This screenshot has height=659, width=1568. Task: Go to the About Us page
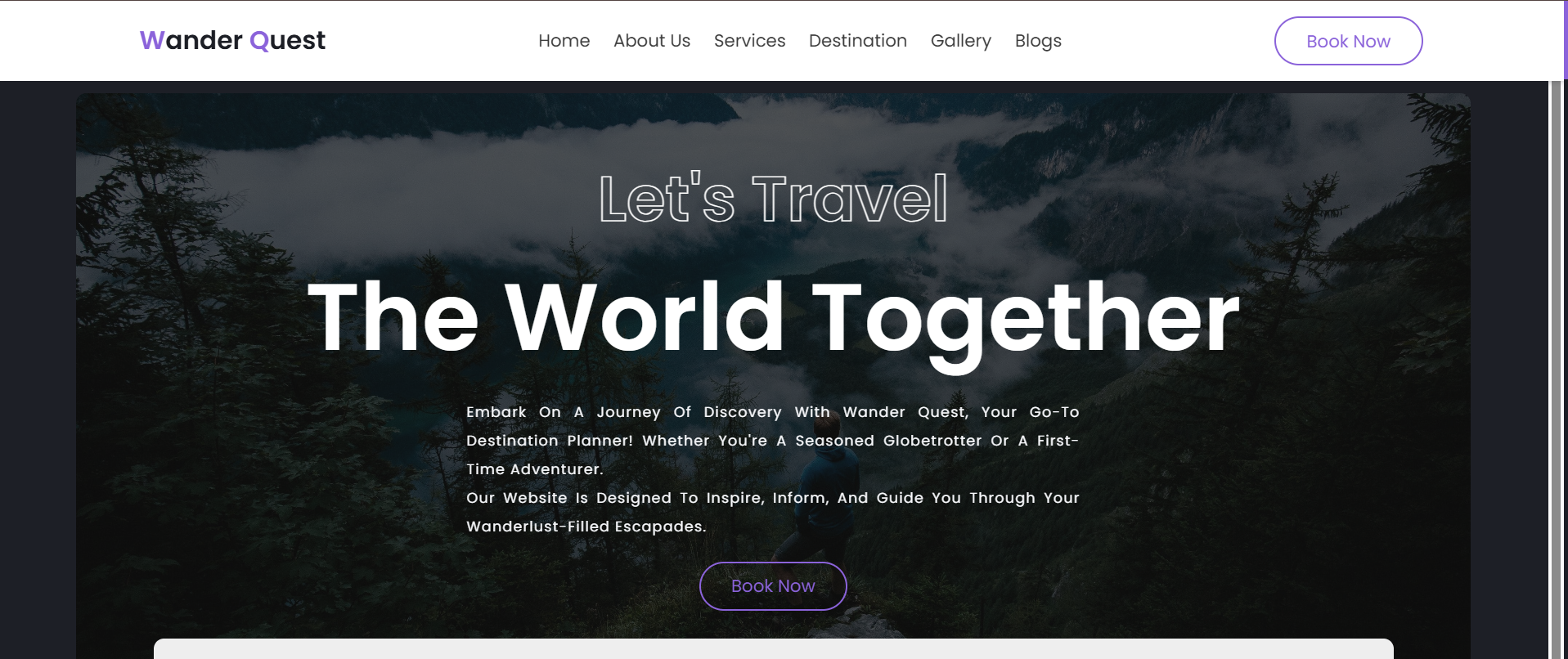click(x=652, y=41)
